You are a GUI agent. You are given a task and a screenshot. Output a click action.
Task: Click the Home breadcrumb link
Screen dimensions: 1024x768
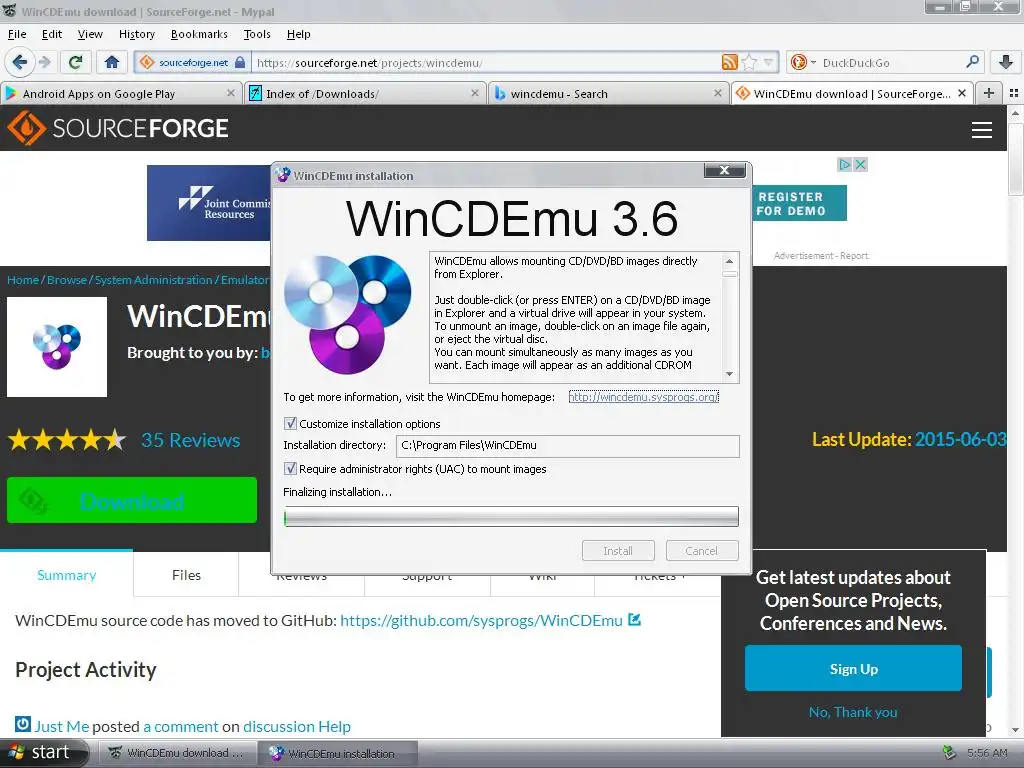click(23, 280)
